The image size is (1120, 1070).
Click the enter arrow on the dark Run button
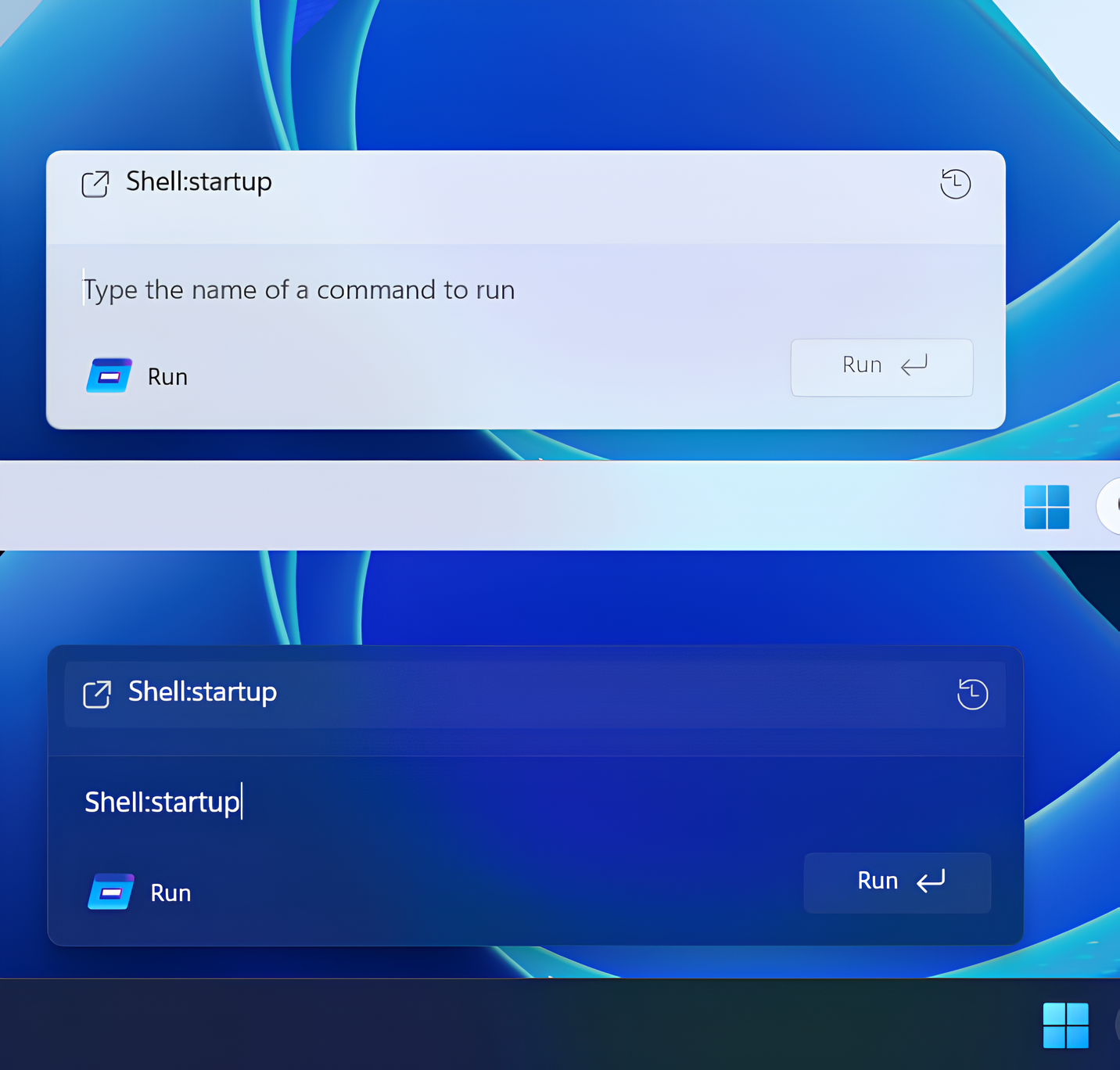click(x=931, y=881)
